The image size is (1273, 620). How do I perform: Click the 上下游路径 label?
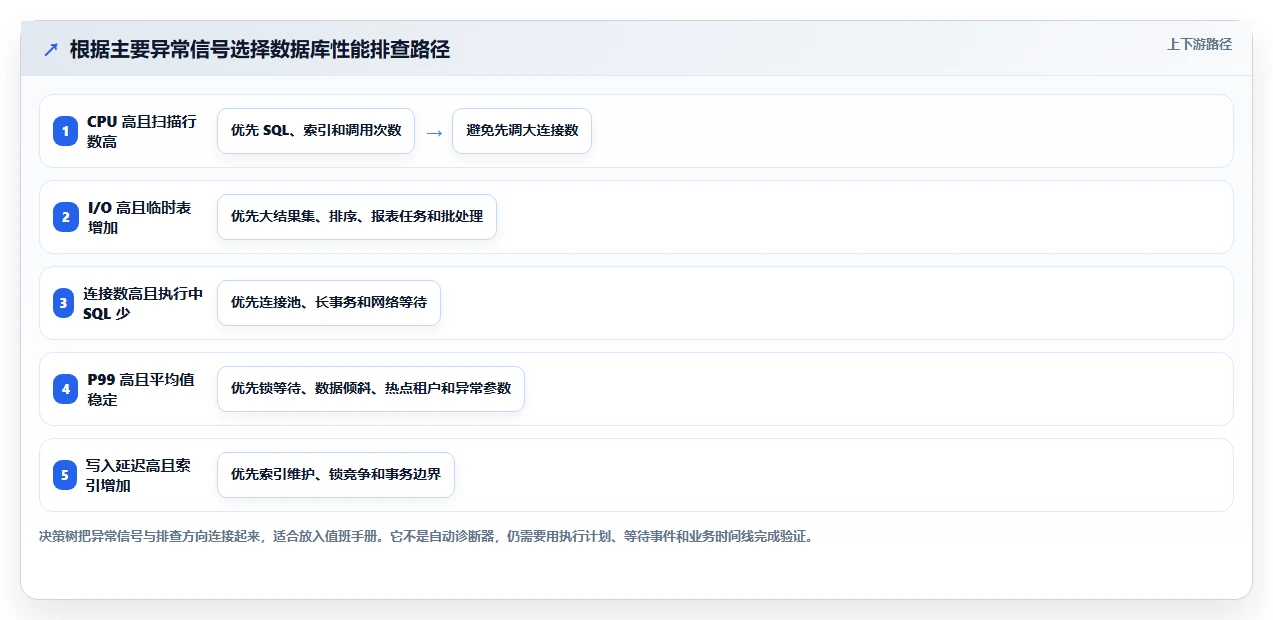[1199, 44]
